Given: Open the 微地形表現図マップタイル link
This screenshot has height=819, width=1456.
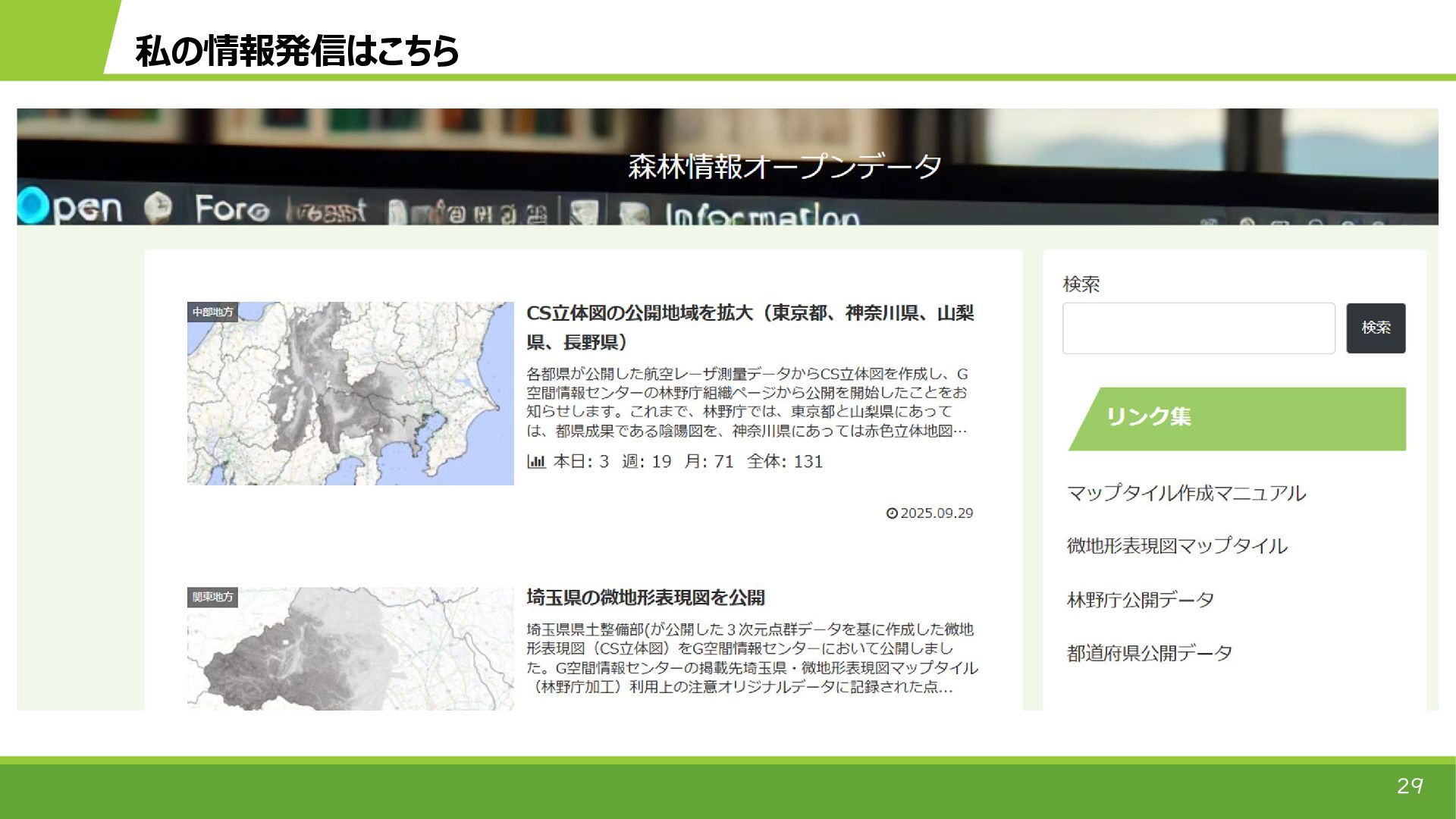Looking at the screenshot, I should [1177, 546].
